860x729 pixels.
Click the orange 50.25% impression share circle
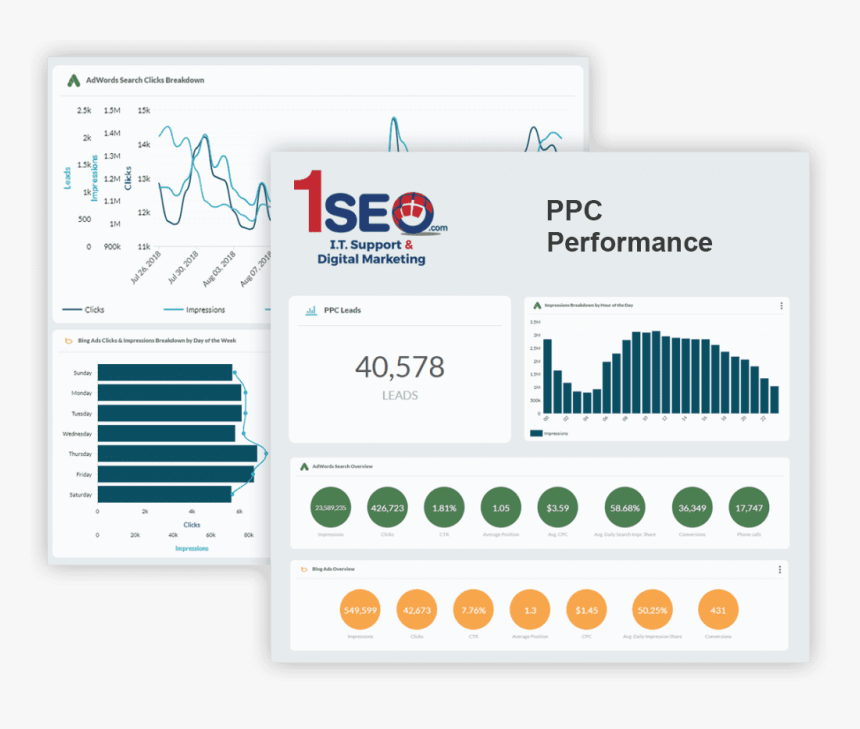tap(653, 610)
